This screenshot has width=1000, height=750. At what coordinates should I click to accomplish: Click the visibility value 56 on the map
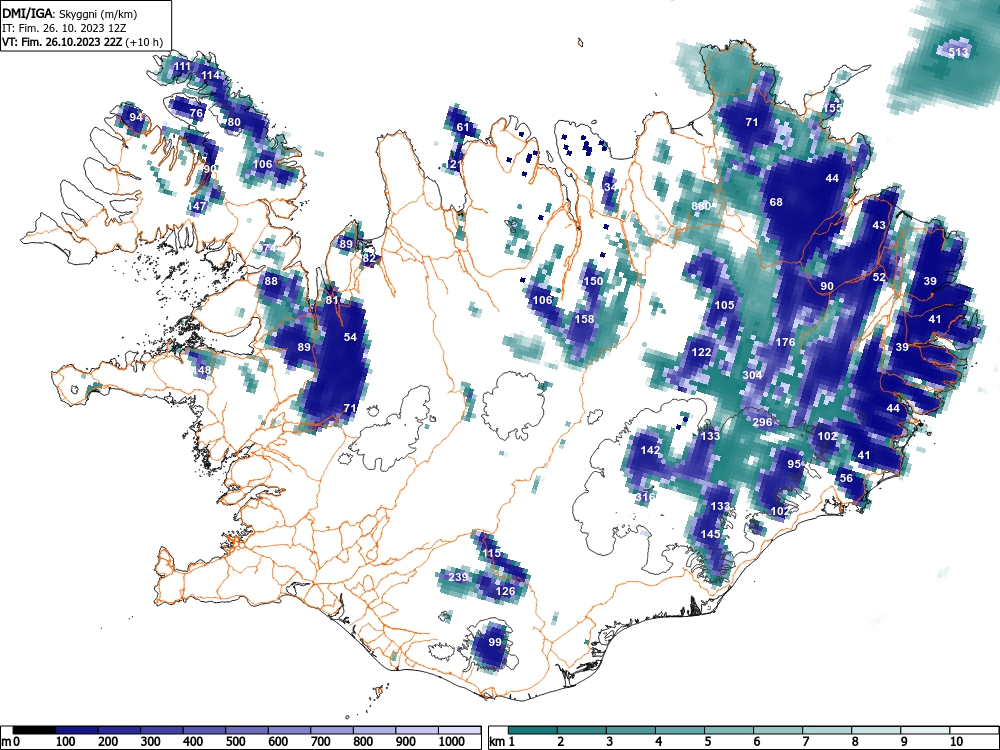(846, 478)
